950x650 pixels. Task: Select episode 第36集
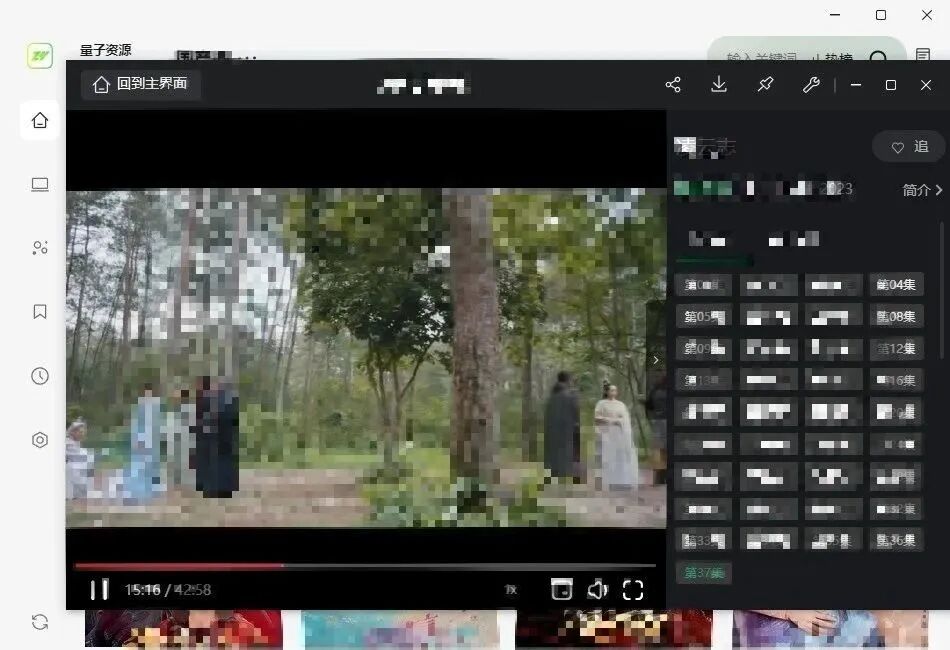(x=896, y=540)
